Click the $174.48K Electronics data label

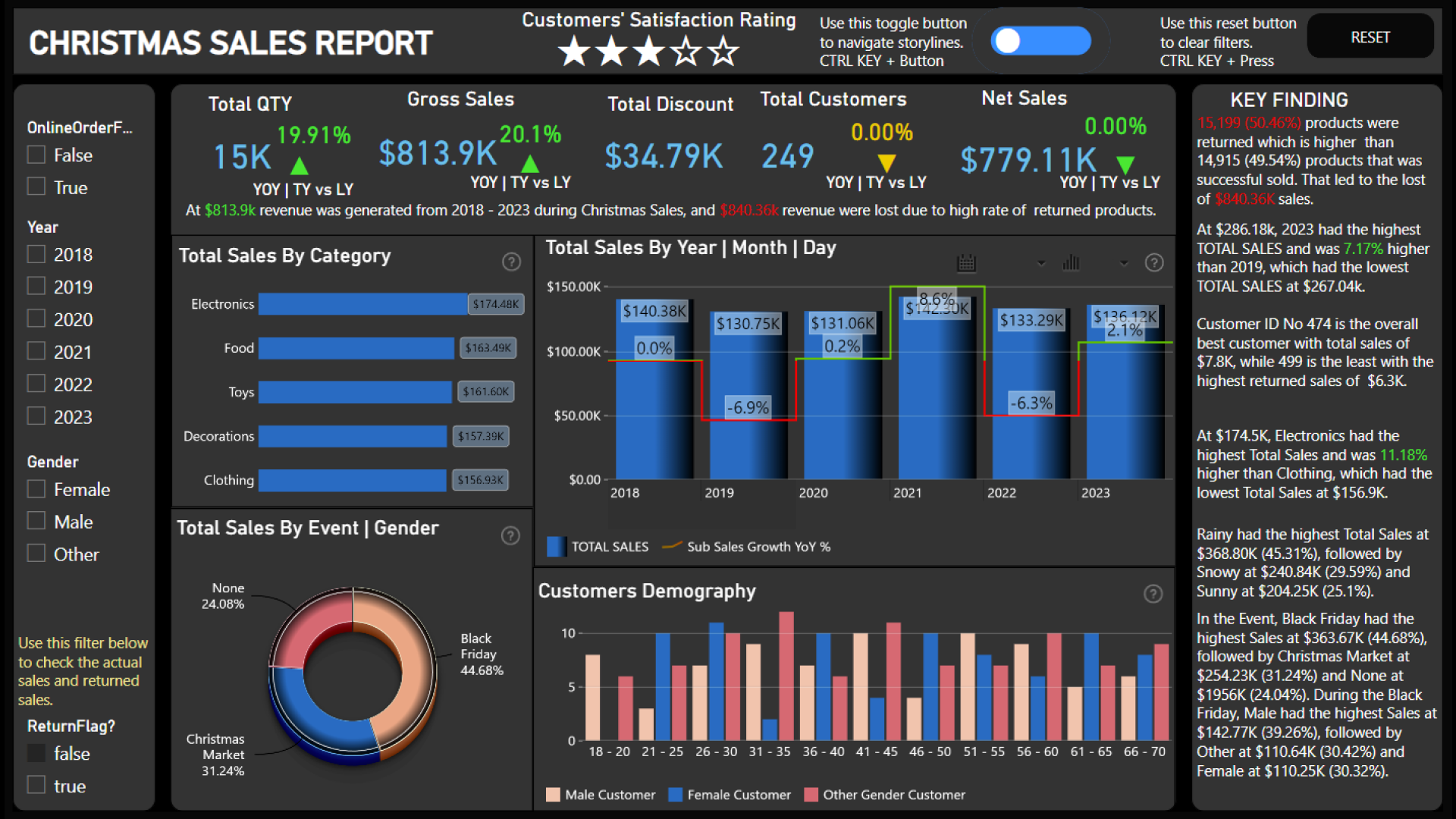click(x=496, y=304)
